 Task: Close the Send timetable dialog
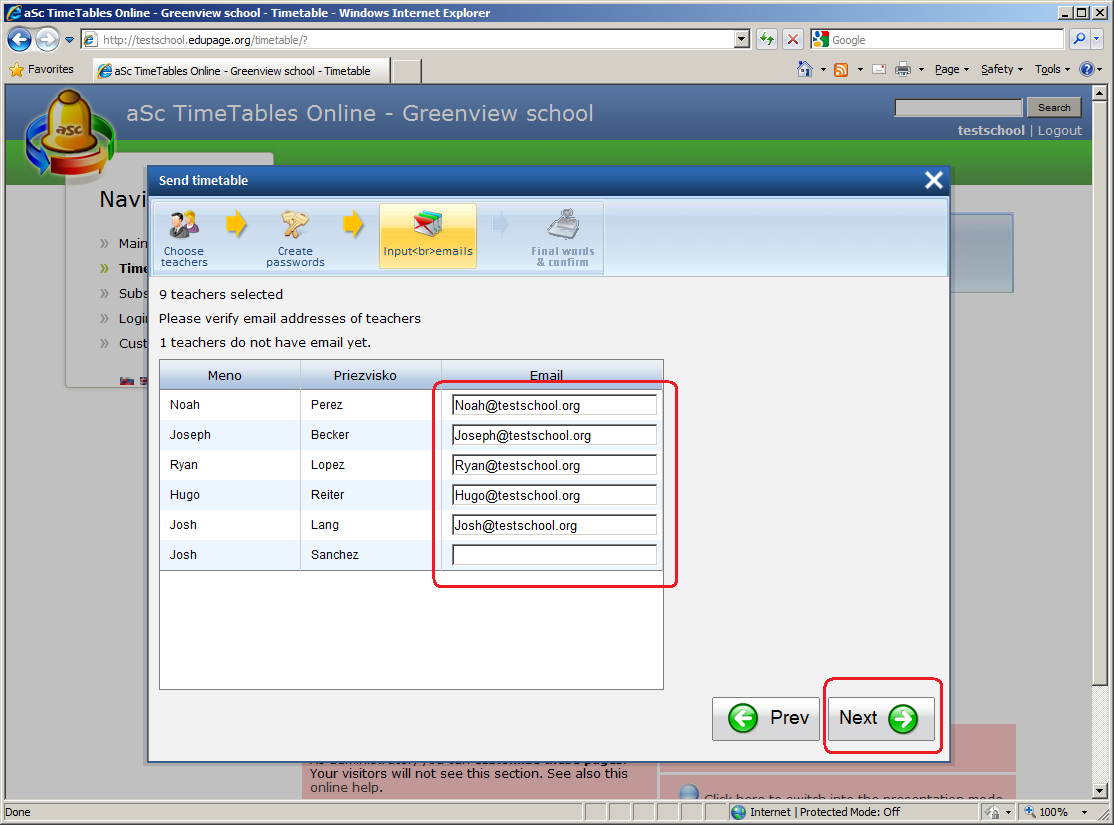[933, 180]
